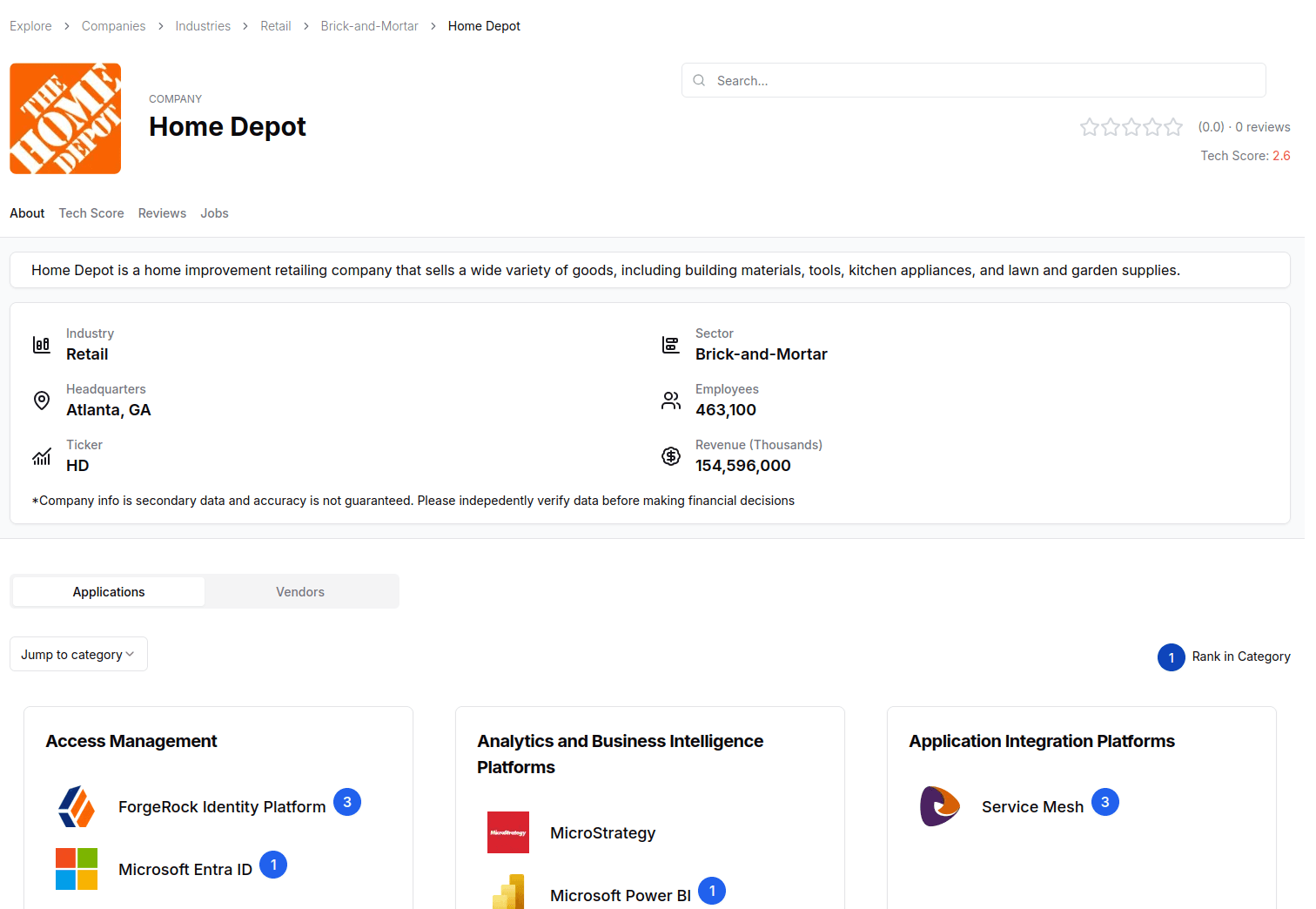1316x909 pixels.
Task: Click the company info disclaimer note
Action: [413, 501]
